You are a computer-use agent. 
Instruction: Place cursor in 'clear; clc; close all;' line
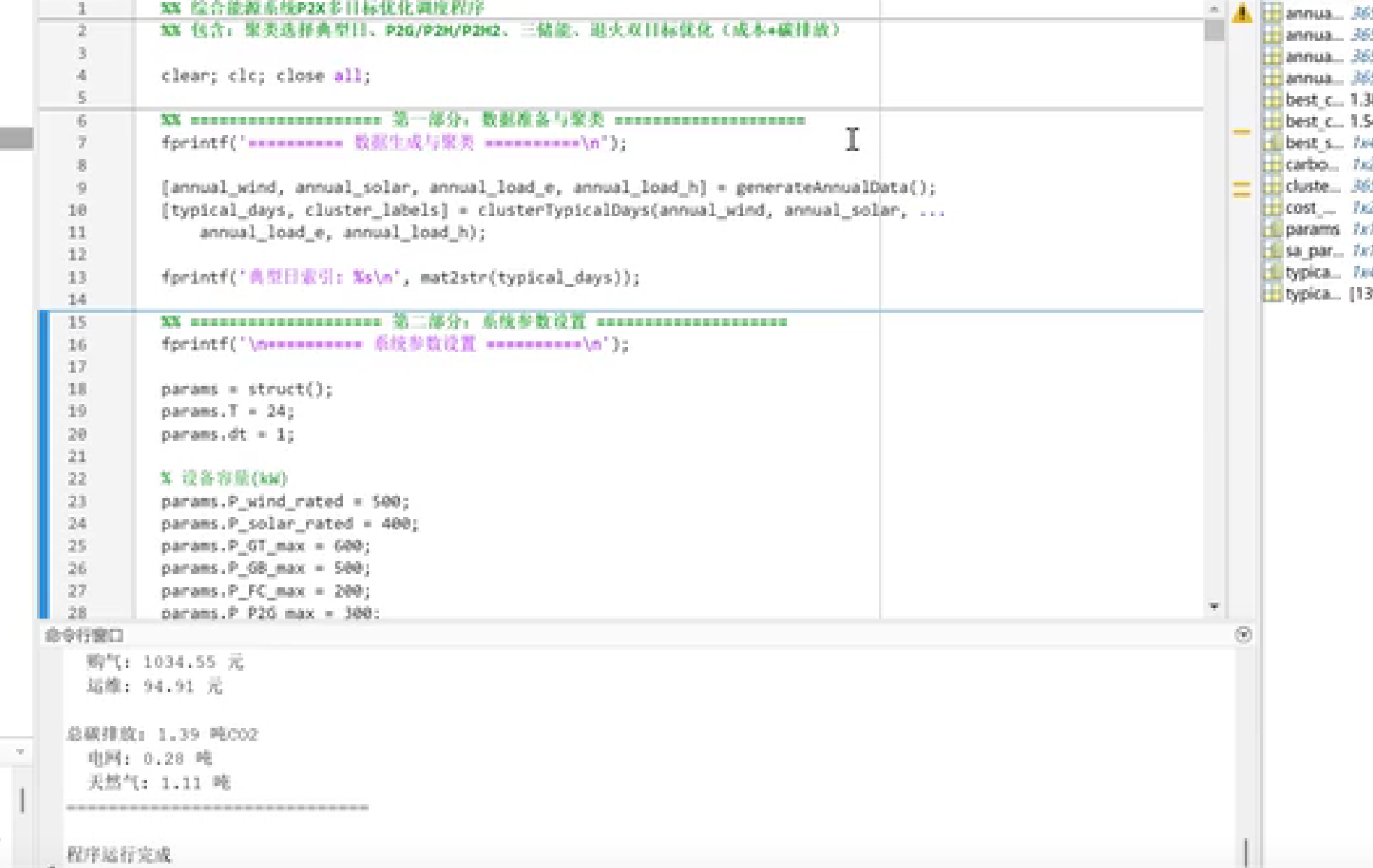265,75
